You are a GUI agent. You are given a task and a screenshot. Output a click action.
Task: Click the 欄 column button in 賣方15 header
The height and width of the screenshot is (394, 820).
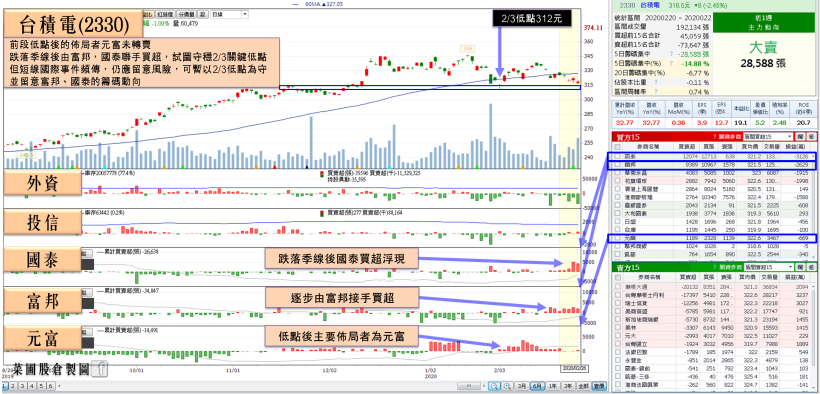(800, 267)
